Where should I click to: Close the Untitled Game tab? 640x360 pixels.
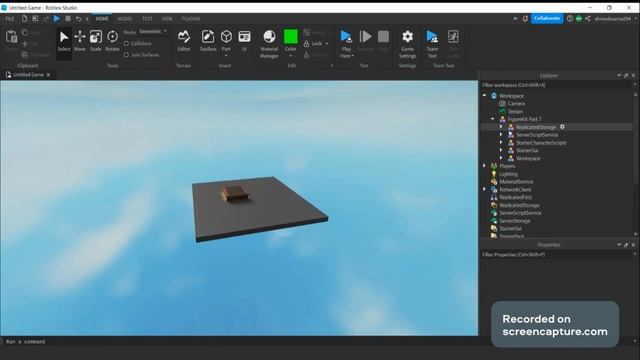[x=48, y=75]
